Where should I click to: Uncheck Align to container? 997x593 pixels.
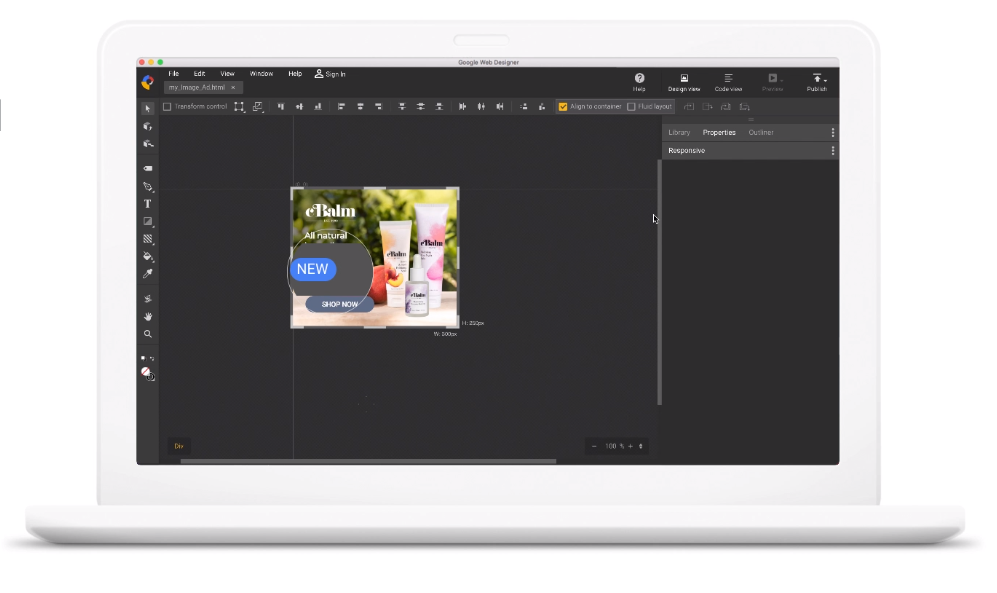pos(565,106)
